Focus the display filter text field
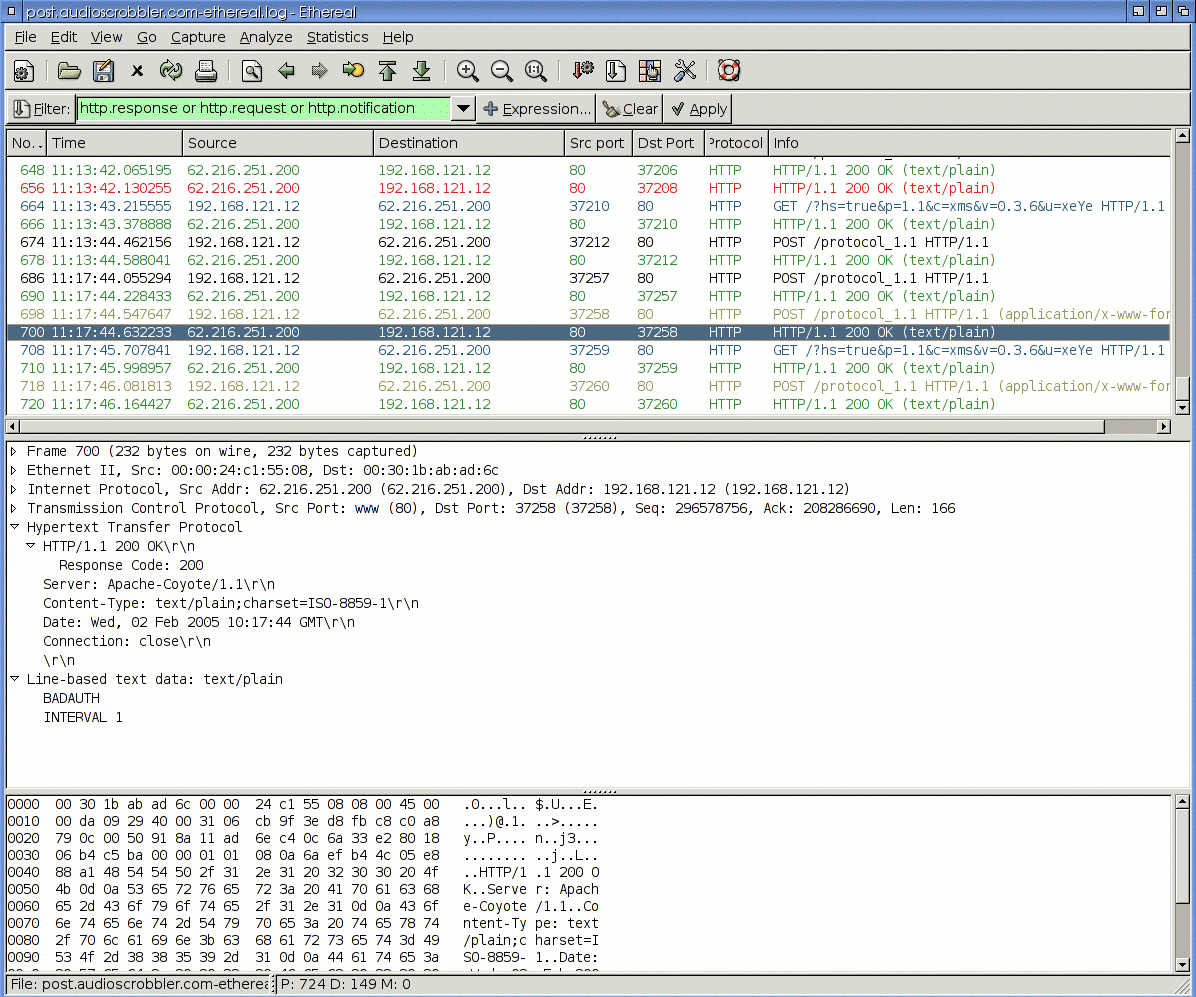The image size is (1196, 997). (264, 108)
